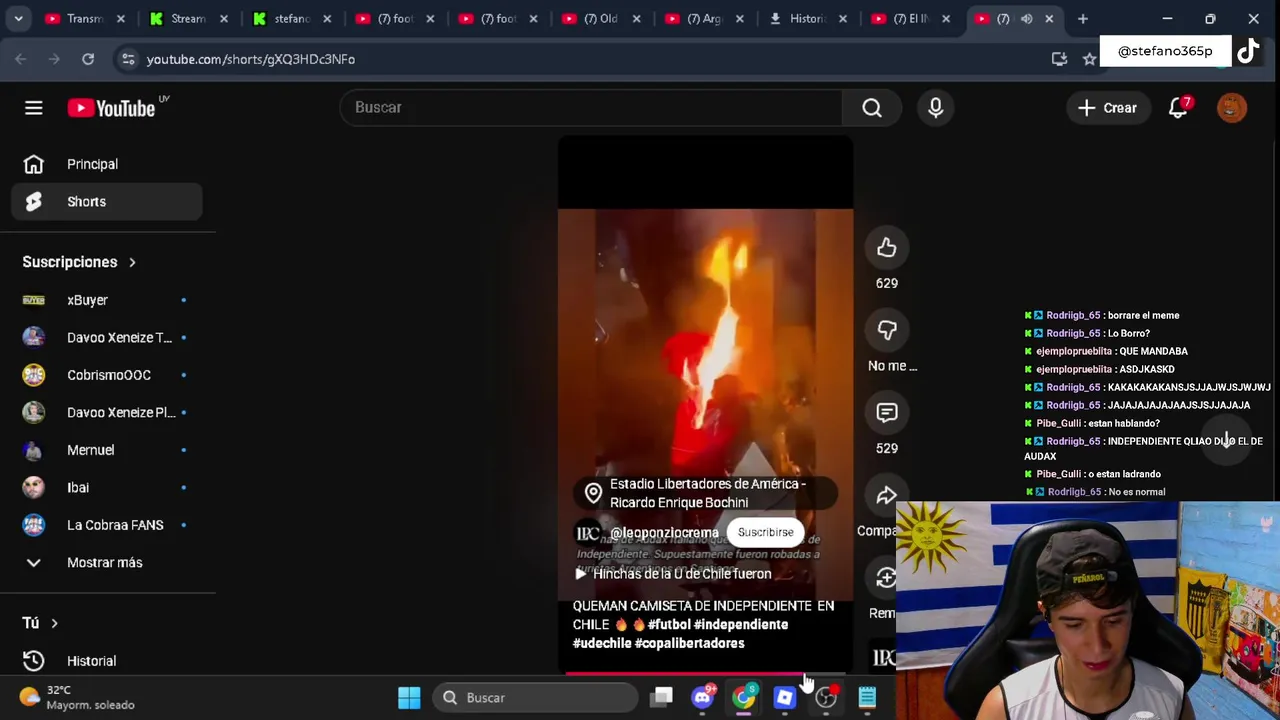
Task: Switch to the Stream Kick tab
Action: click(188, 19)
